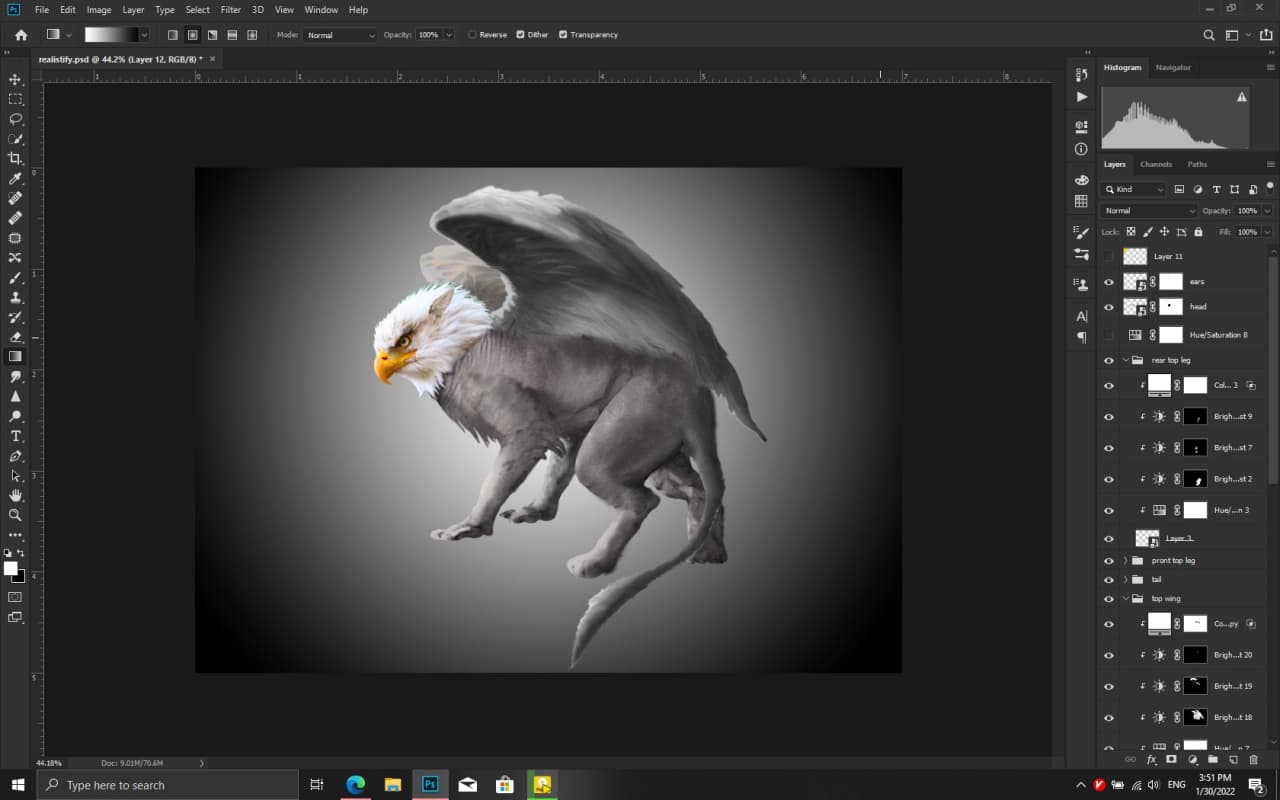Uncheck the Dither option
1280x800 pixels.
[x=520, y=35]
